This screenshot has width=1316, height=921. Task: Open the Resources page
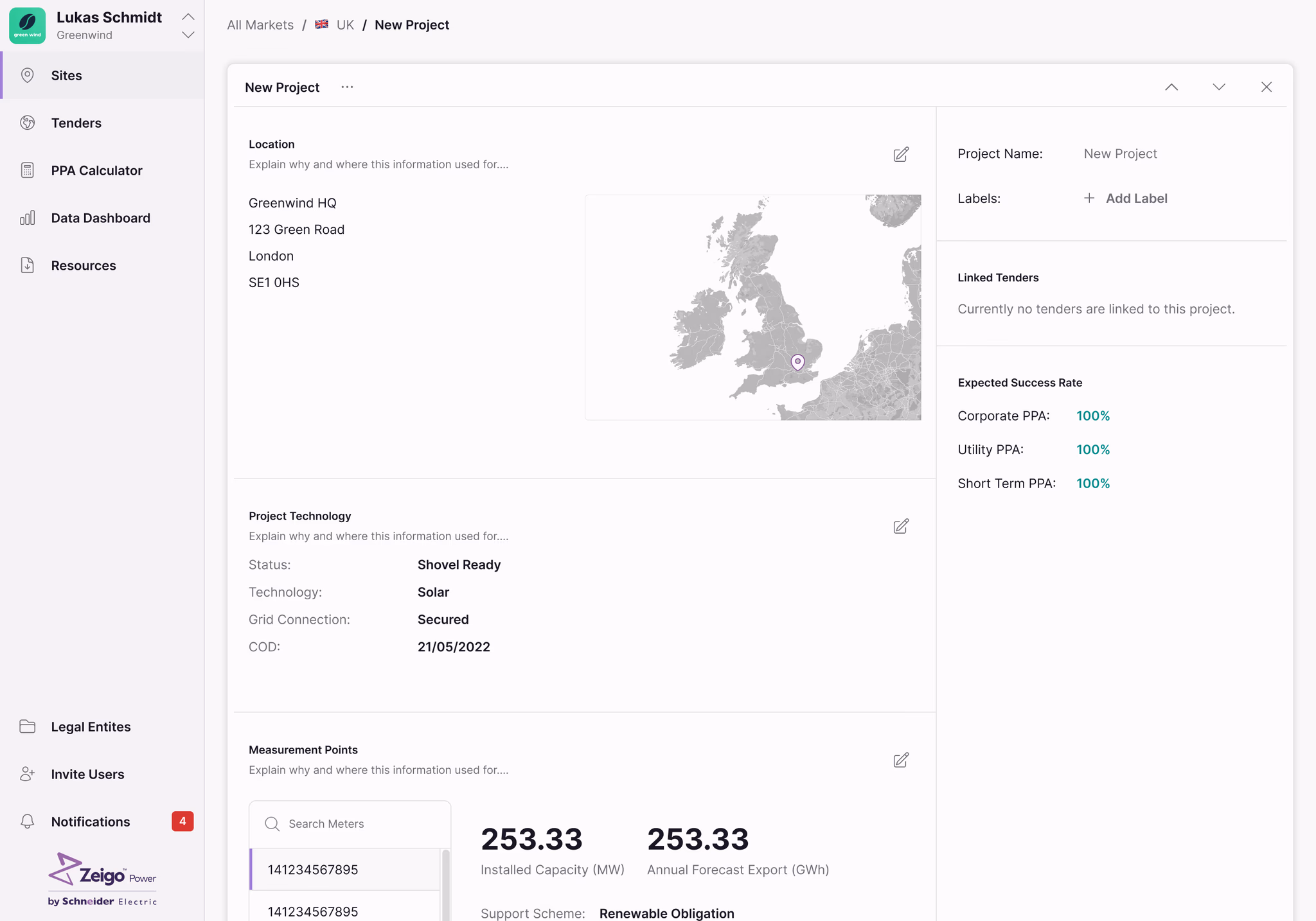(x=103, y=265)
